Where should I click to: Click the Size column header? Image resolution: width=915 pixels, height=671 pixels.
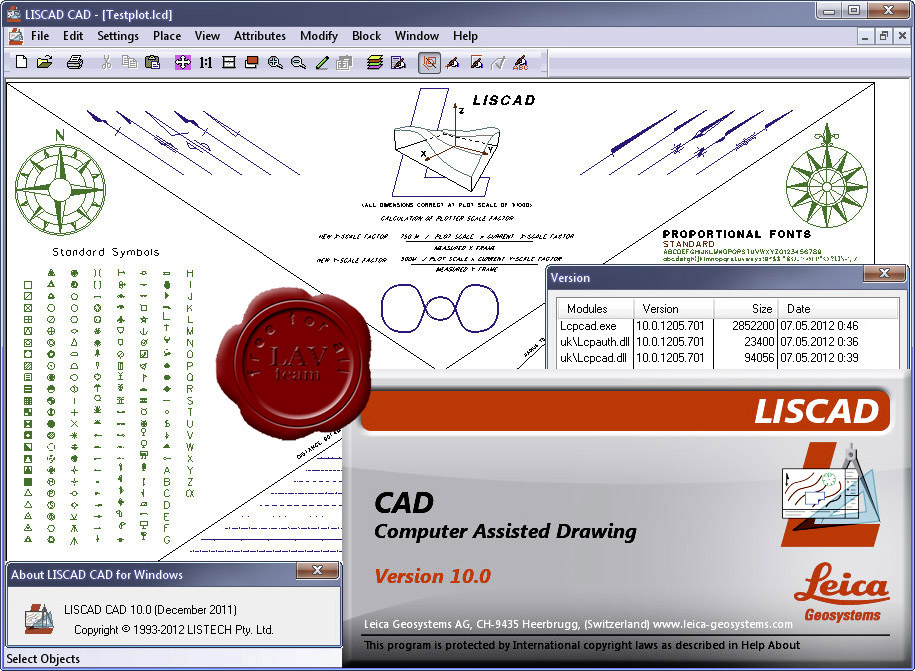(746, 309)
